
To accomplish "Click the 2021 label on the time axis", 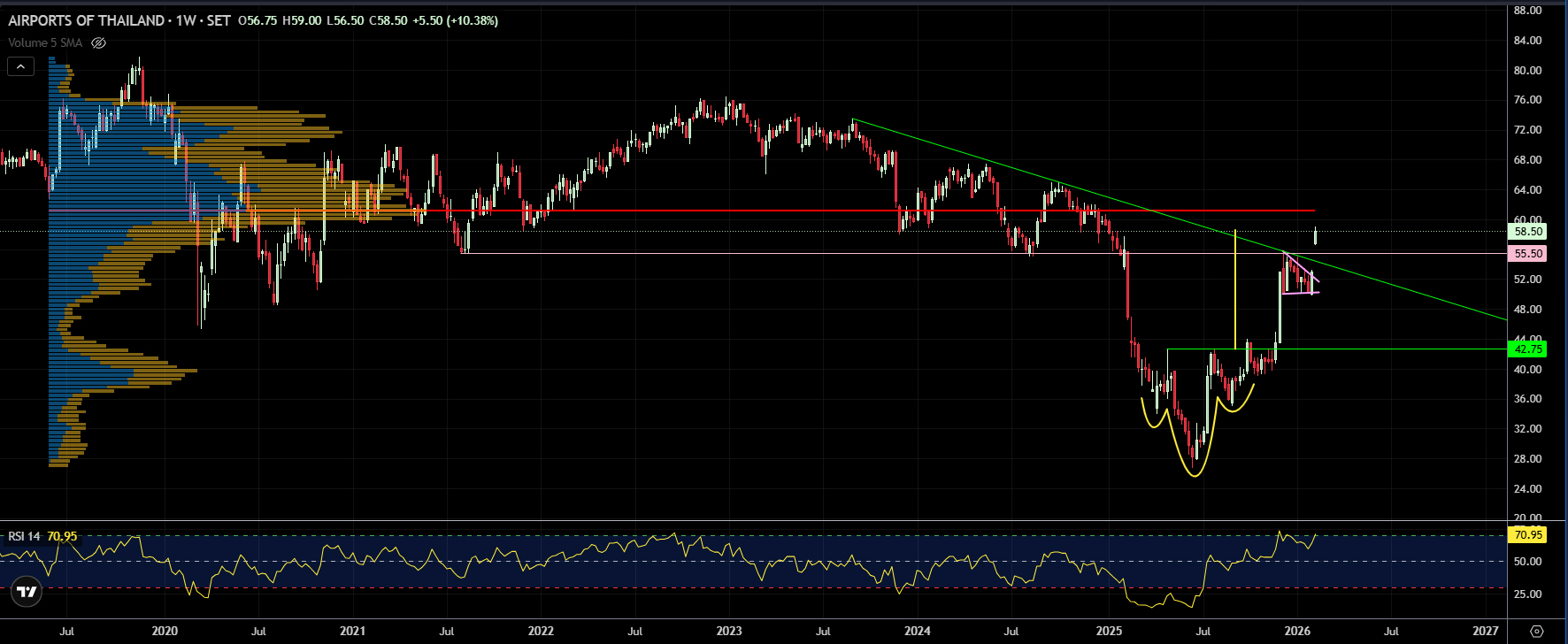I will [352, 631].
